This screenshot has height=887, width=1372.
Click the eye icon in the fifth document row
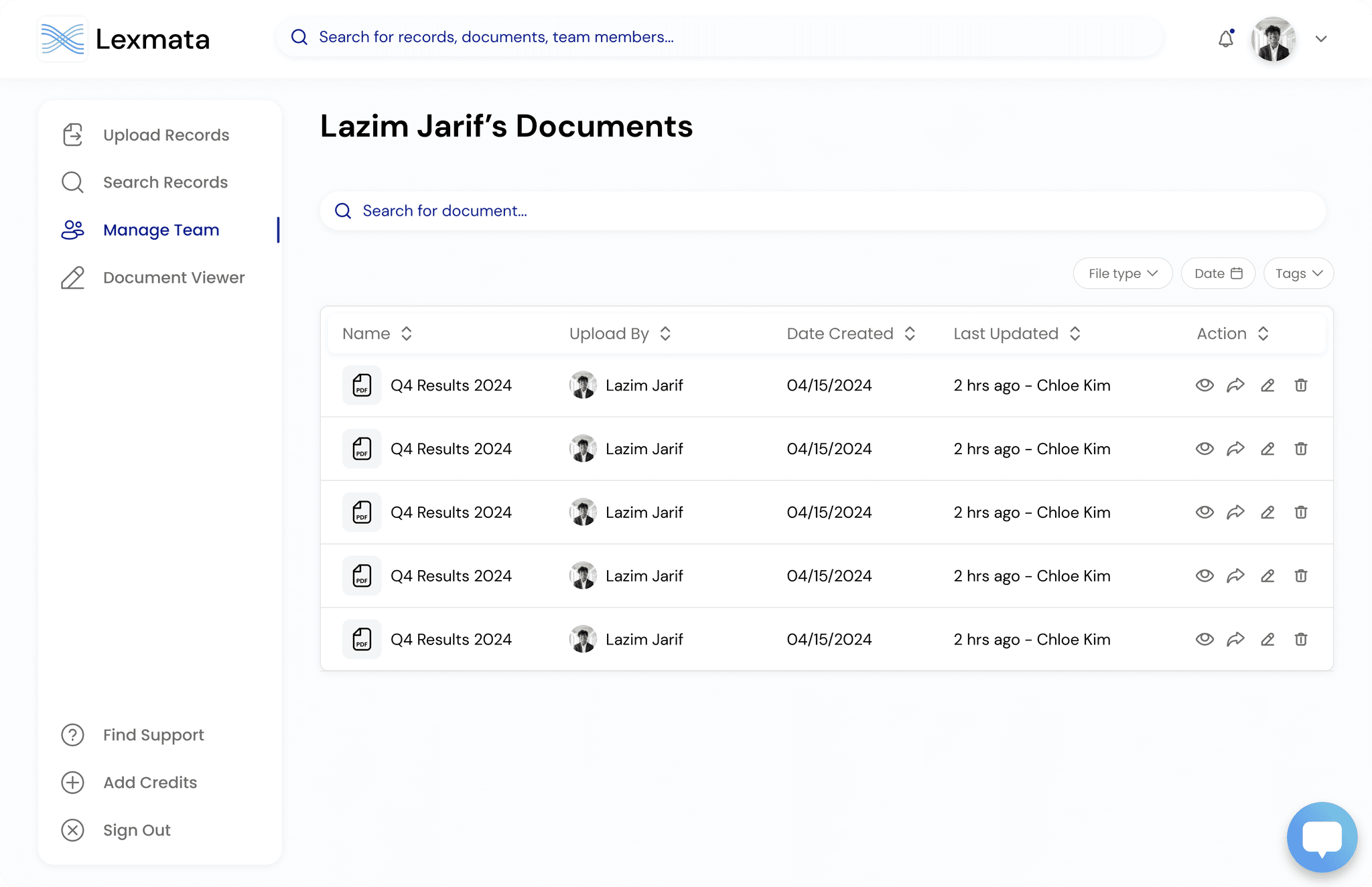point(1205,639)
